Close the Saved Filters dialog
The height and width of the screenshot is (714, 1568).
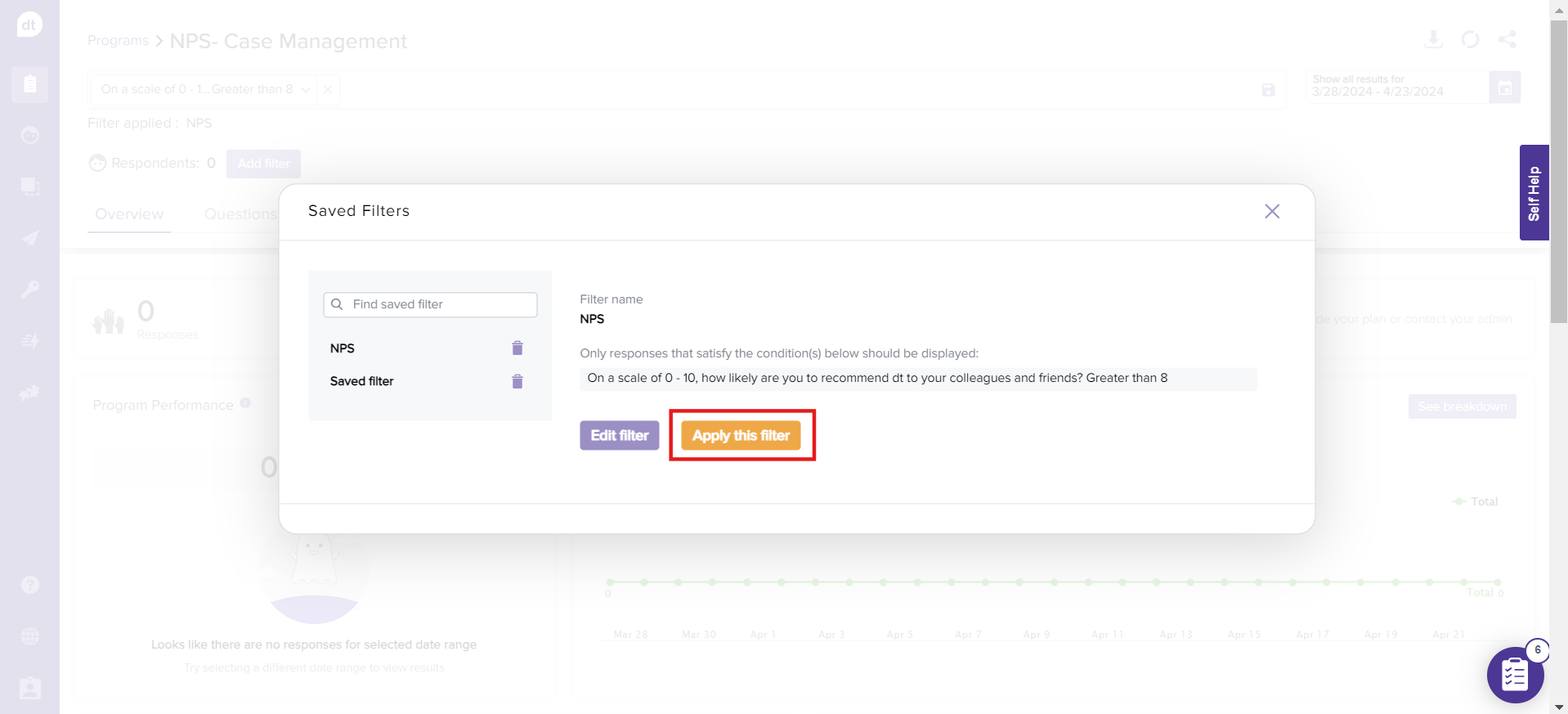point(1272,212)
